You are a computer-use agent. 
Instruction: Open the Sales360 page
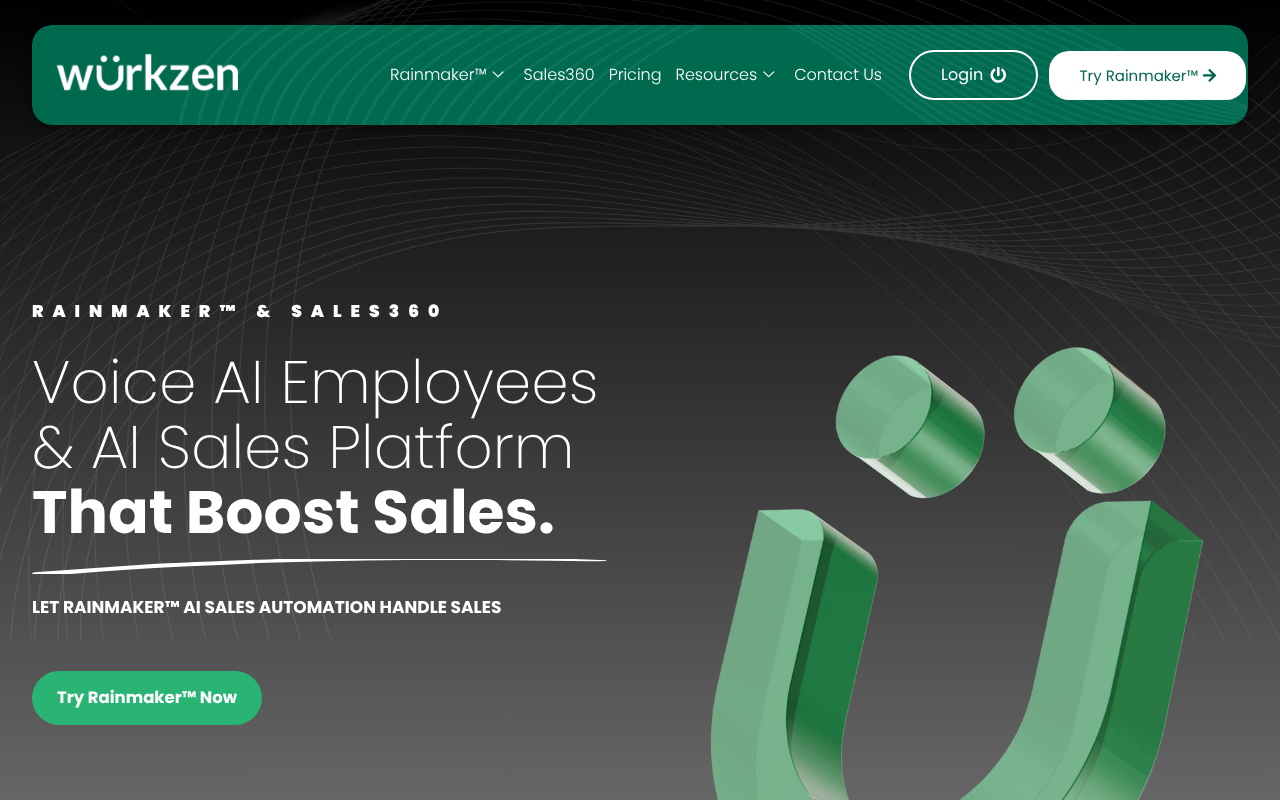click(x=559, y=75)
